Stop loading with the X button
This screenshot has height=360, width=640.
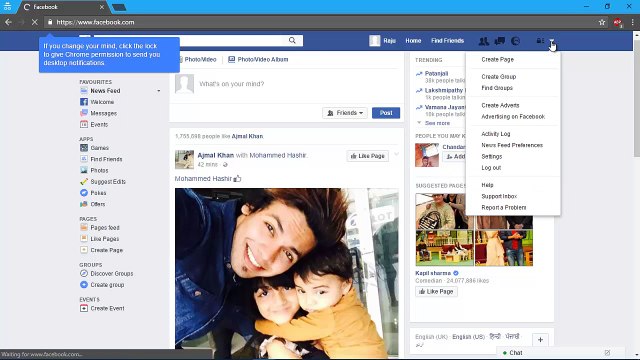click(35, 22)
